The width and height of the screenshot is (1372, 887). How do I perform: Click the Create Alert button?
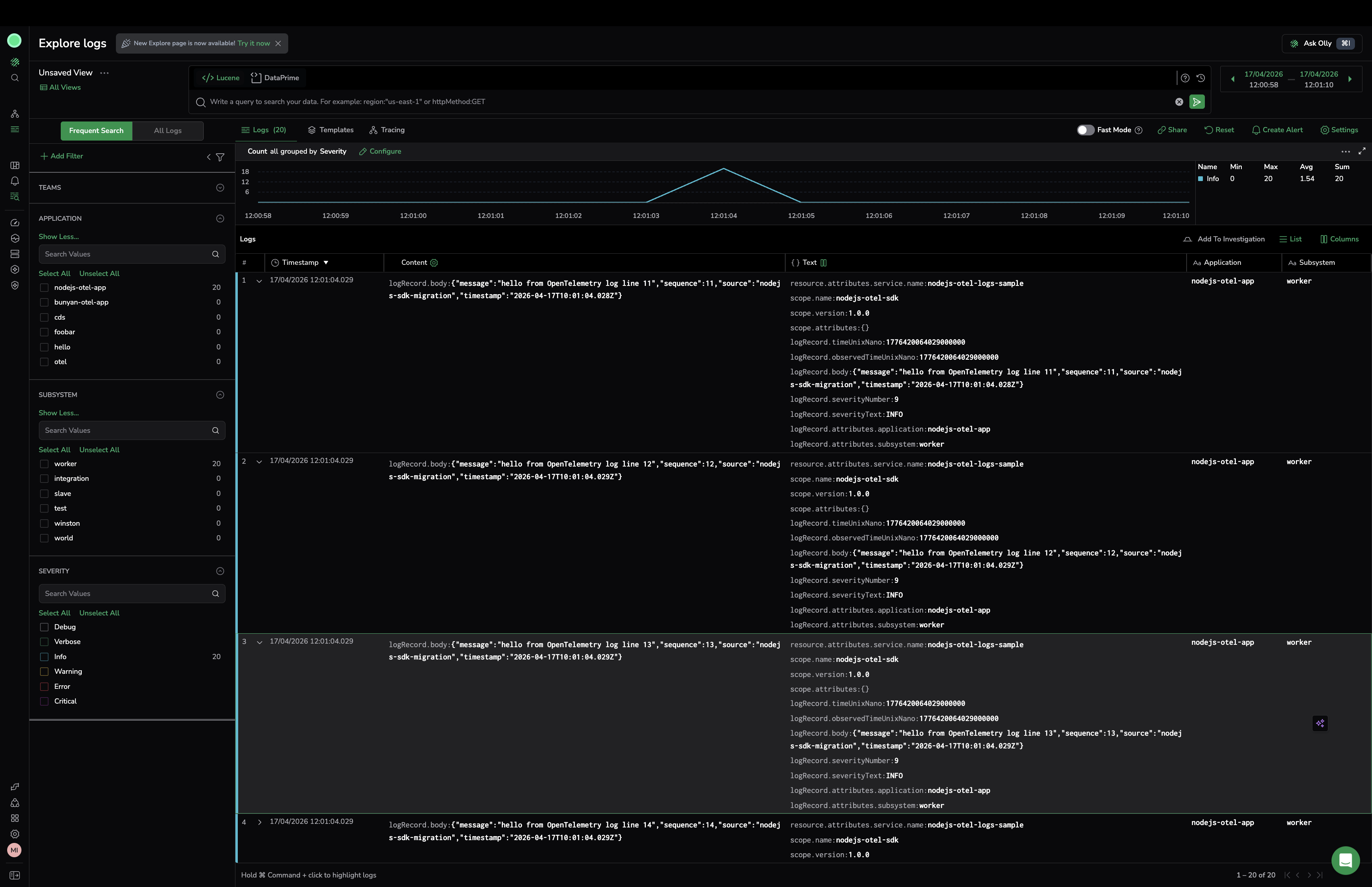1277,130
